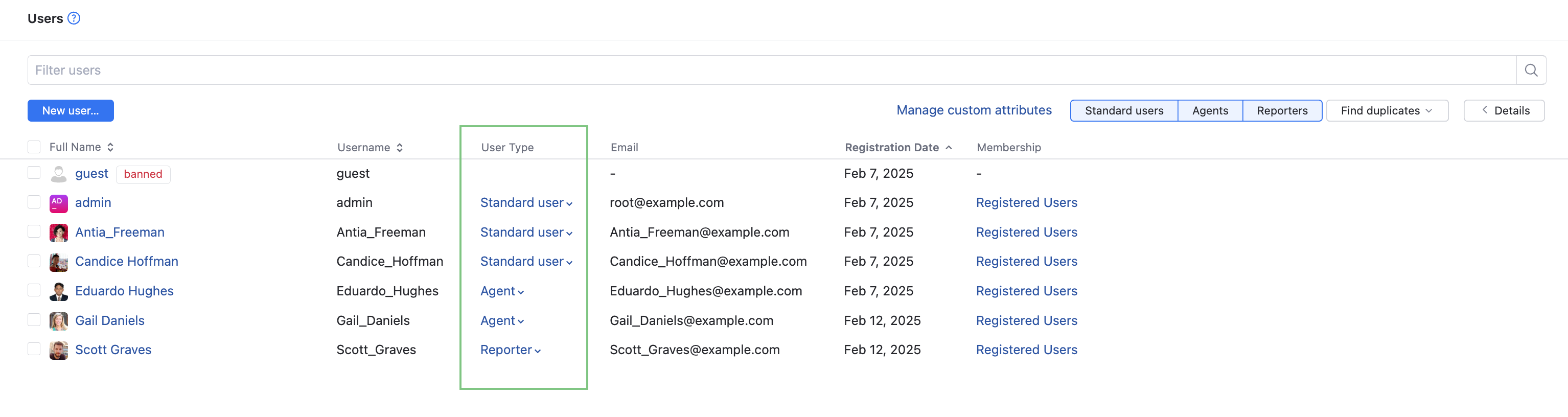Check the box next to Candice Hoffman
This screenshot has height=417, width=1568.
click(34, 261)
